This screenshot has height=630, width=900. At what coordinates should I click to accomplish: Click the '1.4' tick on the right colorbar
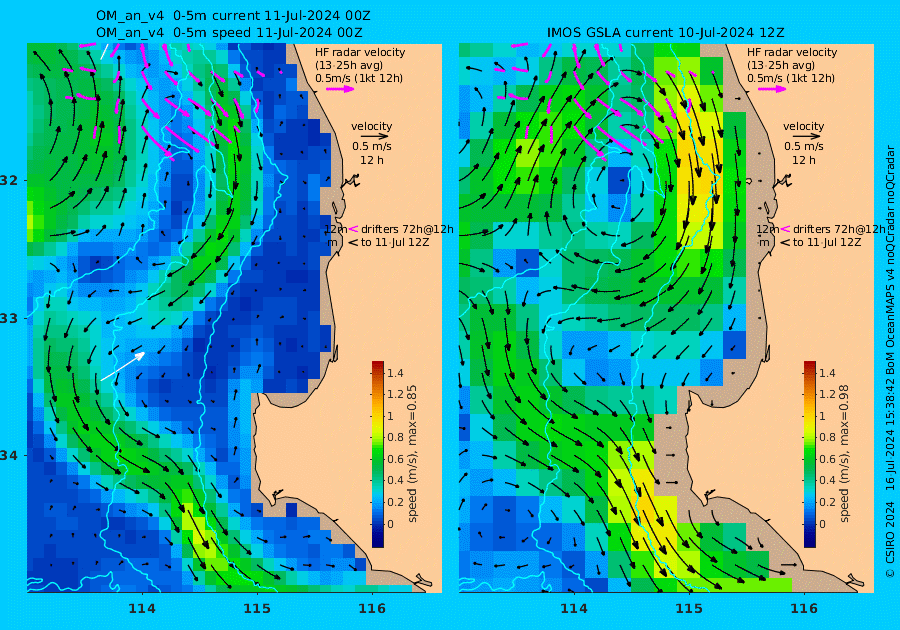[827, 373]
